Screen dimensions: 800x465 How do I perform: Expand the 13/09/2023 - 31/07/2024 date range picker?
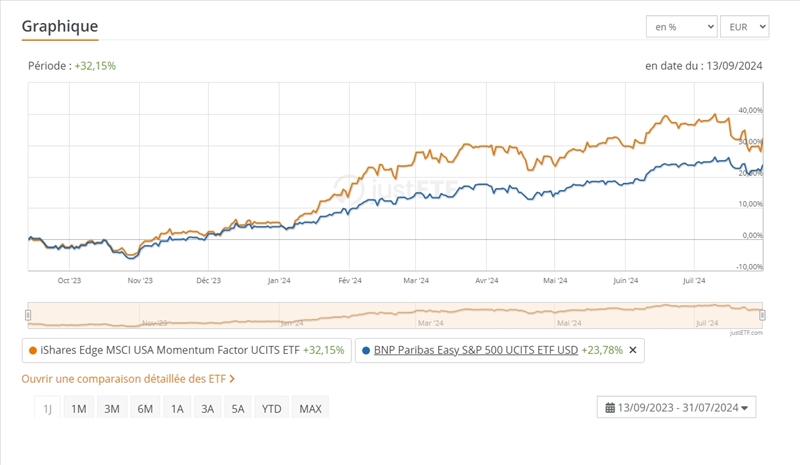pos(677,407)
